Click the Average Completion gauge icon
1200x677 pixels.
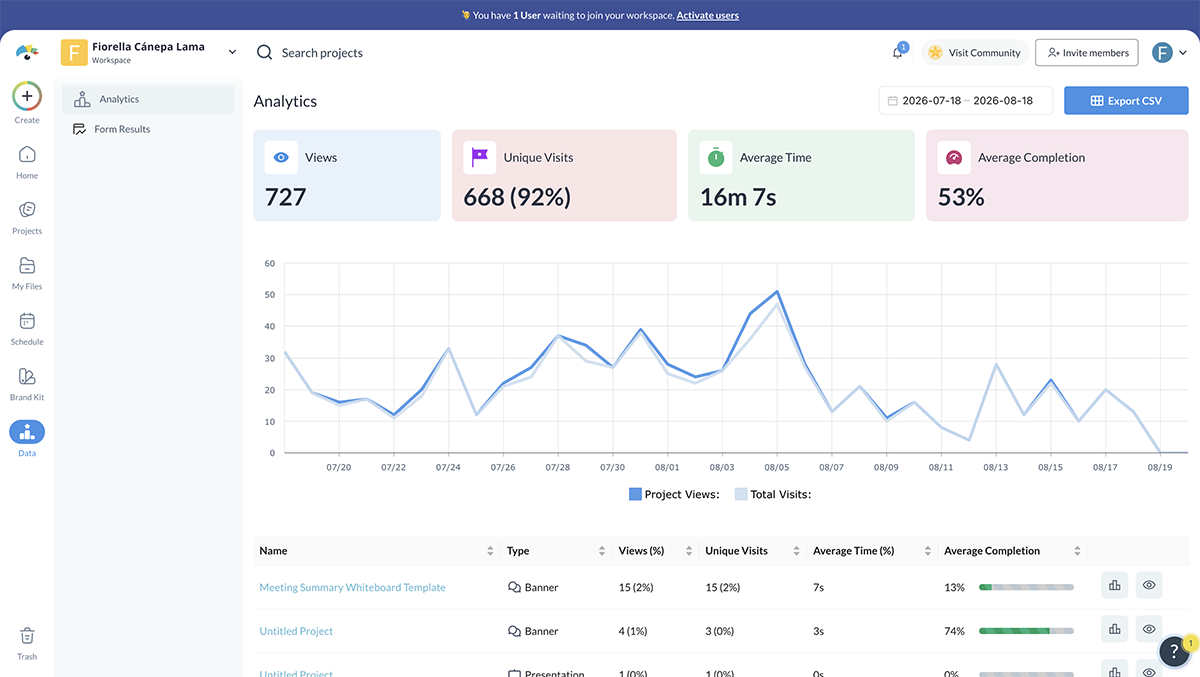pos(954,157)
